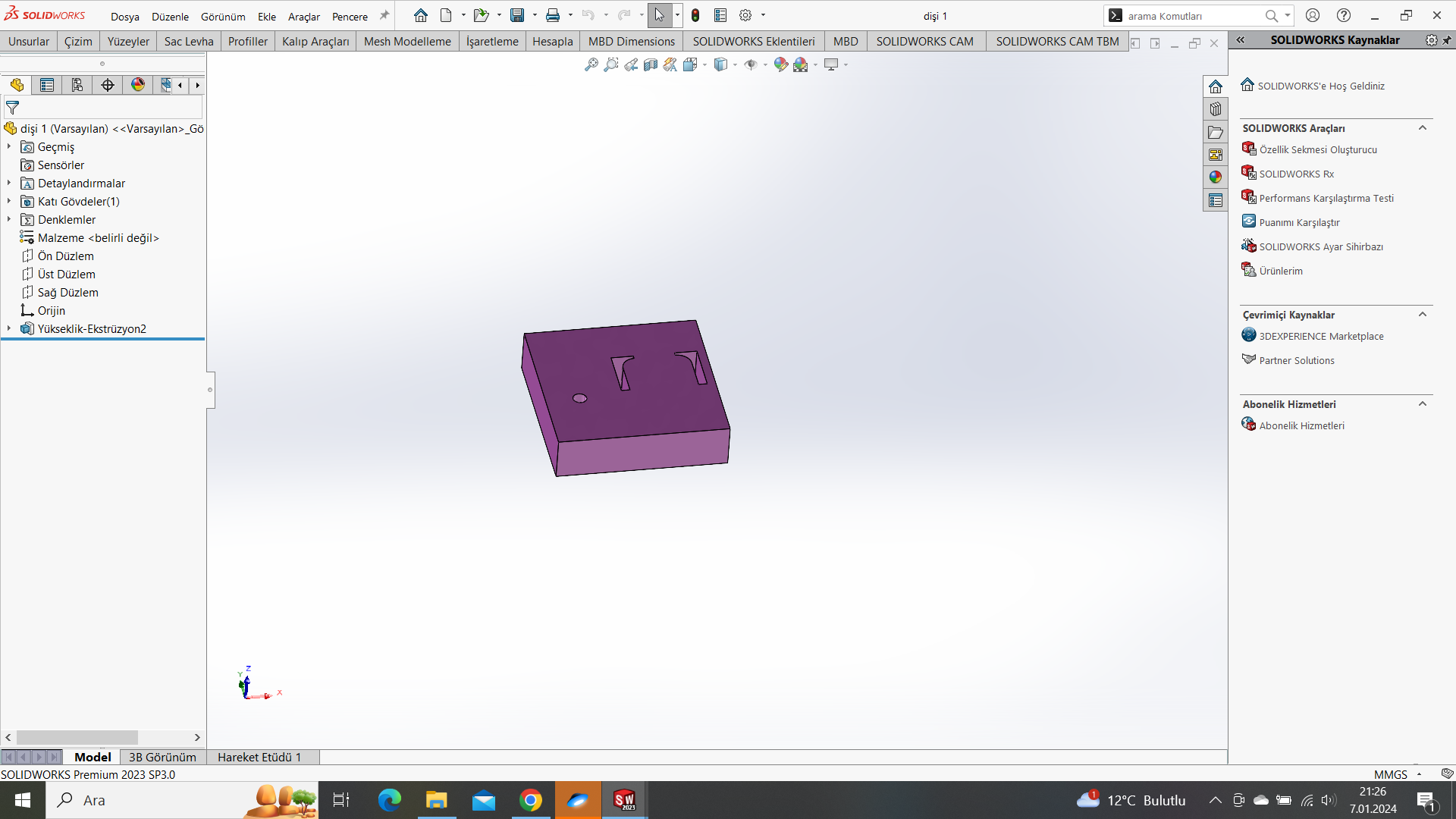Toggle the Hide/Show Items eye icon
This screenshot has height=819, width=1456.
point(751,65)
